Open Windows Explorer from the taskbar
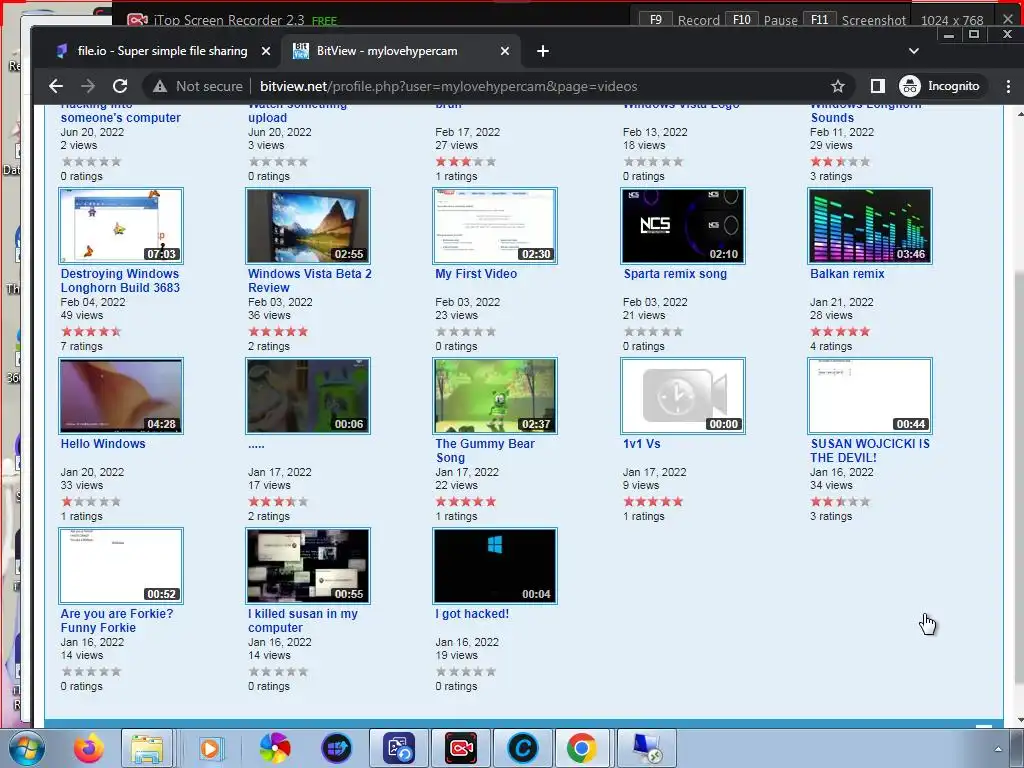 (x=148, y=748)
